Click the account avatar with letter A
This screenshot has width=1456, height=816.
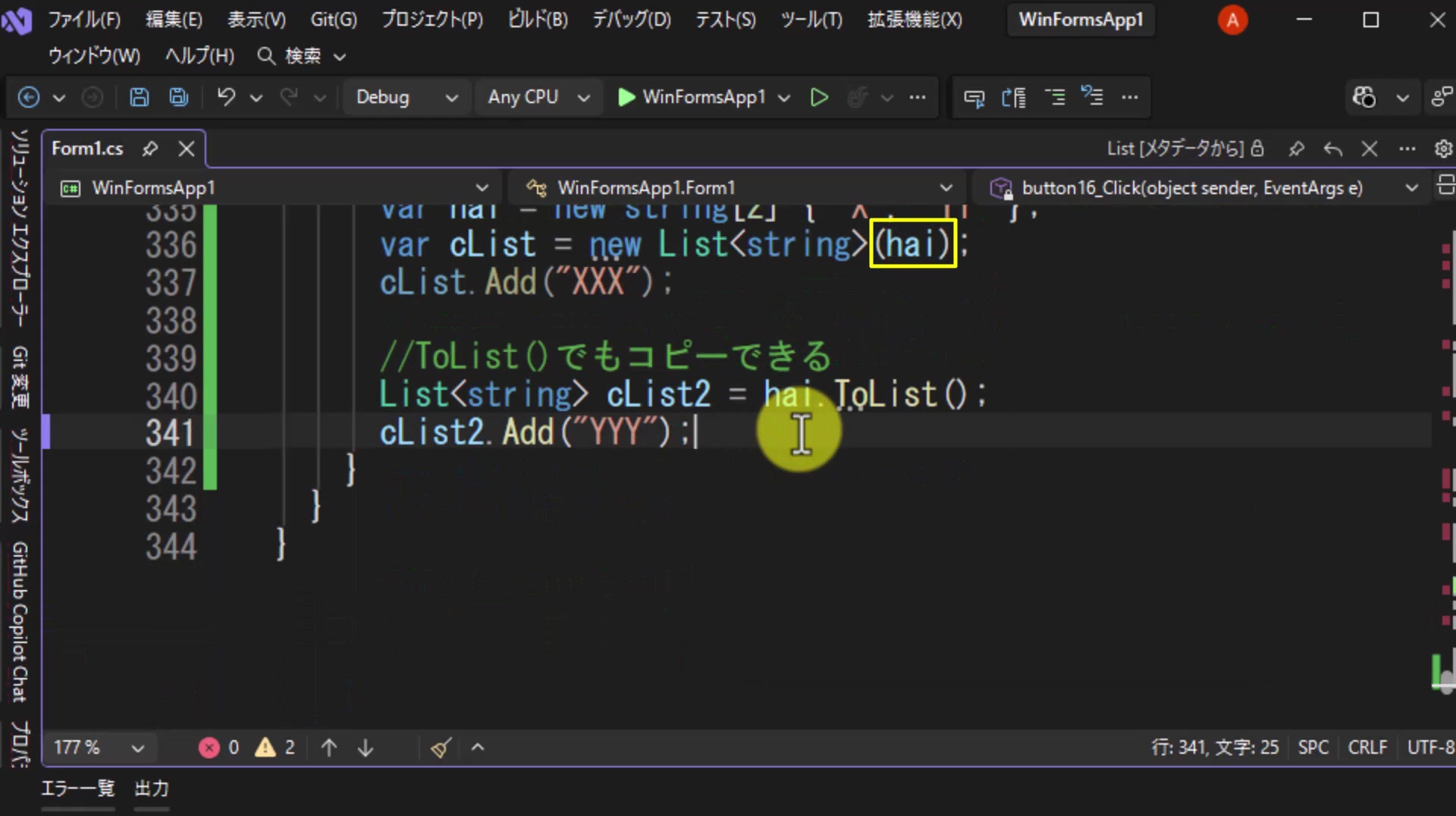(x=1232, y=20)
